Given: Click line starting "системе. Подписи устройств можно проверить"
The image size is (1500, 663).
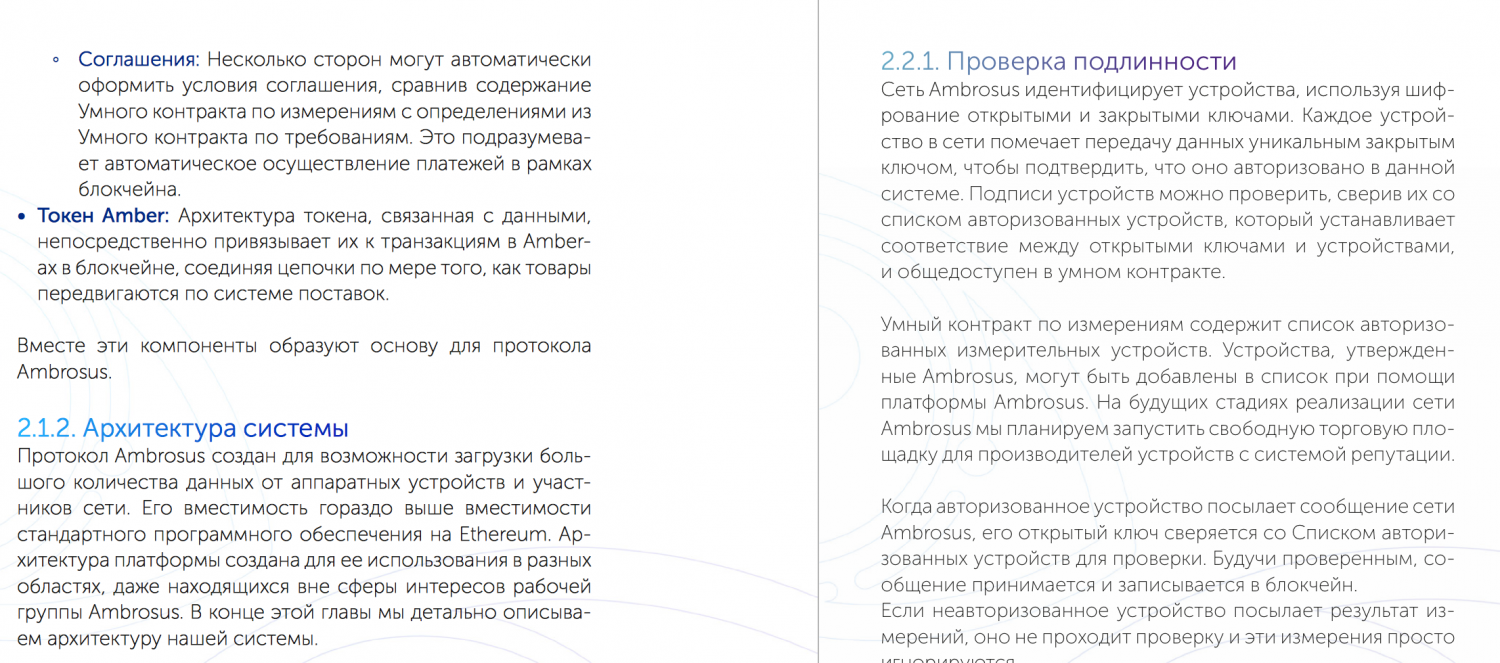Looking at the screenshot, I should tap(1168, 194).
